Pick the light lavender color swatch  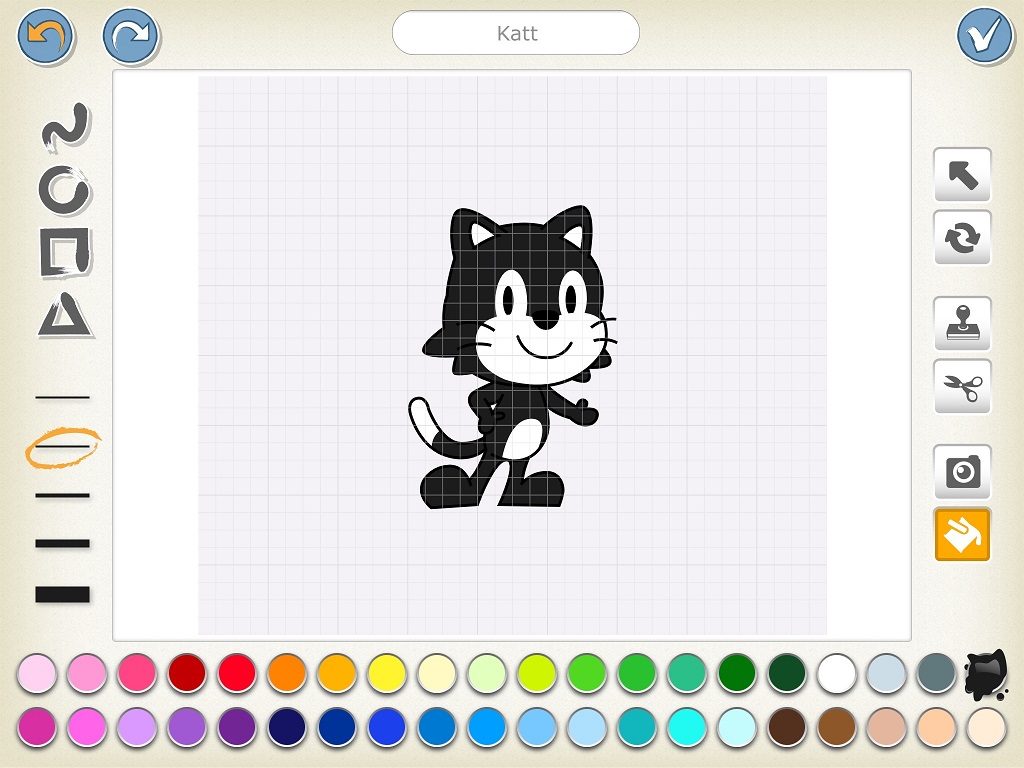point(136,727)
